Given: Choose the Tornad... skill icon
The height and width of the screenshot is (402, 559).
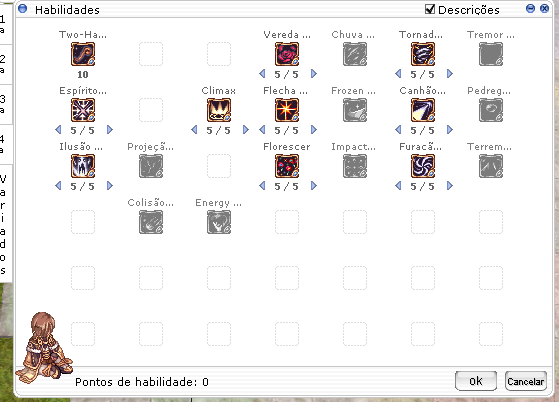Looking at the screenshot, I should tap(423, 54).
